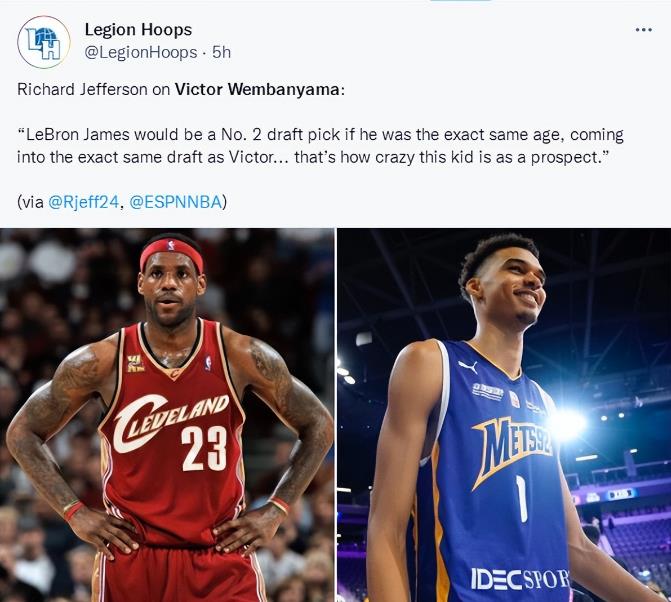Follow the @Rjeff24 mention link
Screen dimensions: 671x602
click(x=83, y=202)
